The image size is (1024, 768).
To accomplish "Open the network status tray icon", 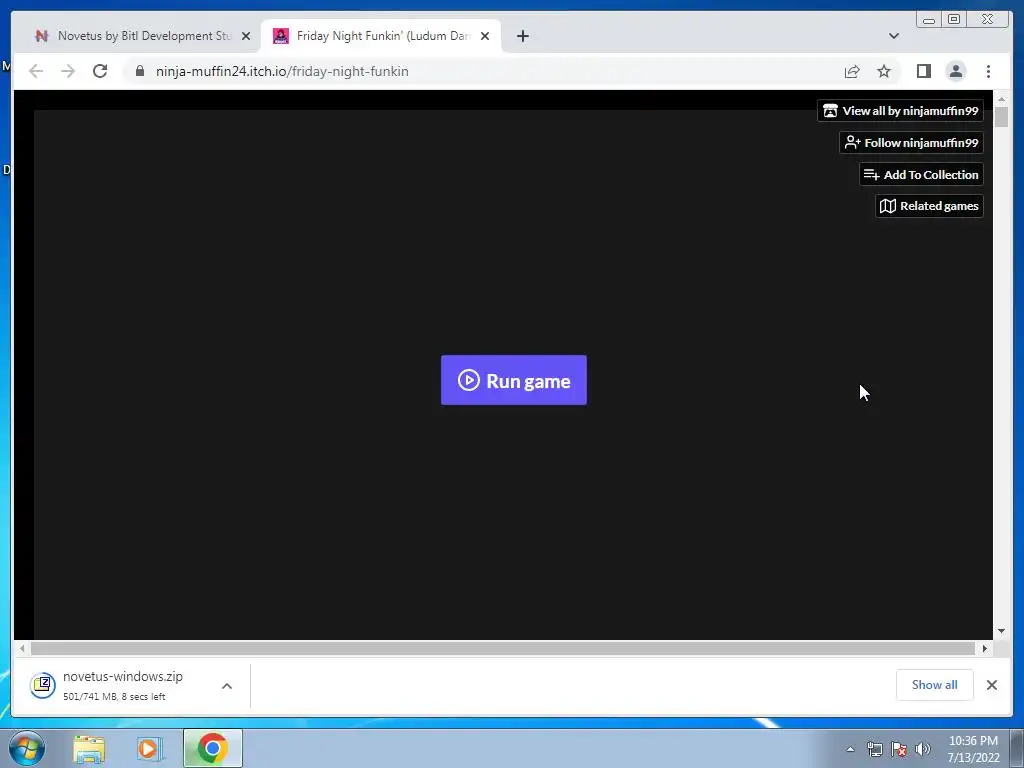I will (874, 749).
